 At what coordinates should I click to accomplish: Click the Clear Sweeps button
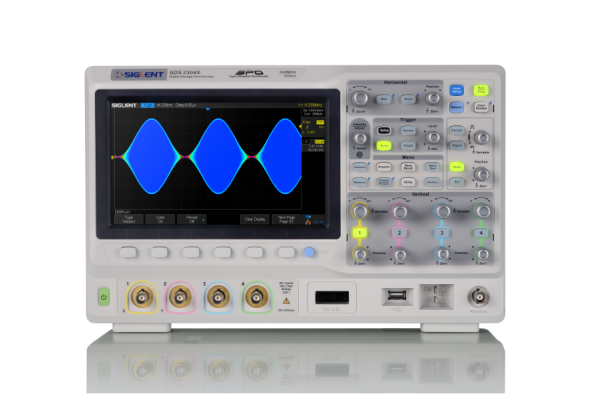pyautogui.click(x=481, y=107)
